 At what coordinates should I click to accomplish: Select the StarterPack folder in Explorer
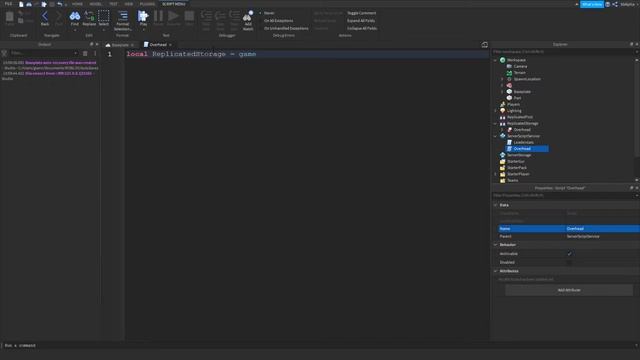click(517, 168)
